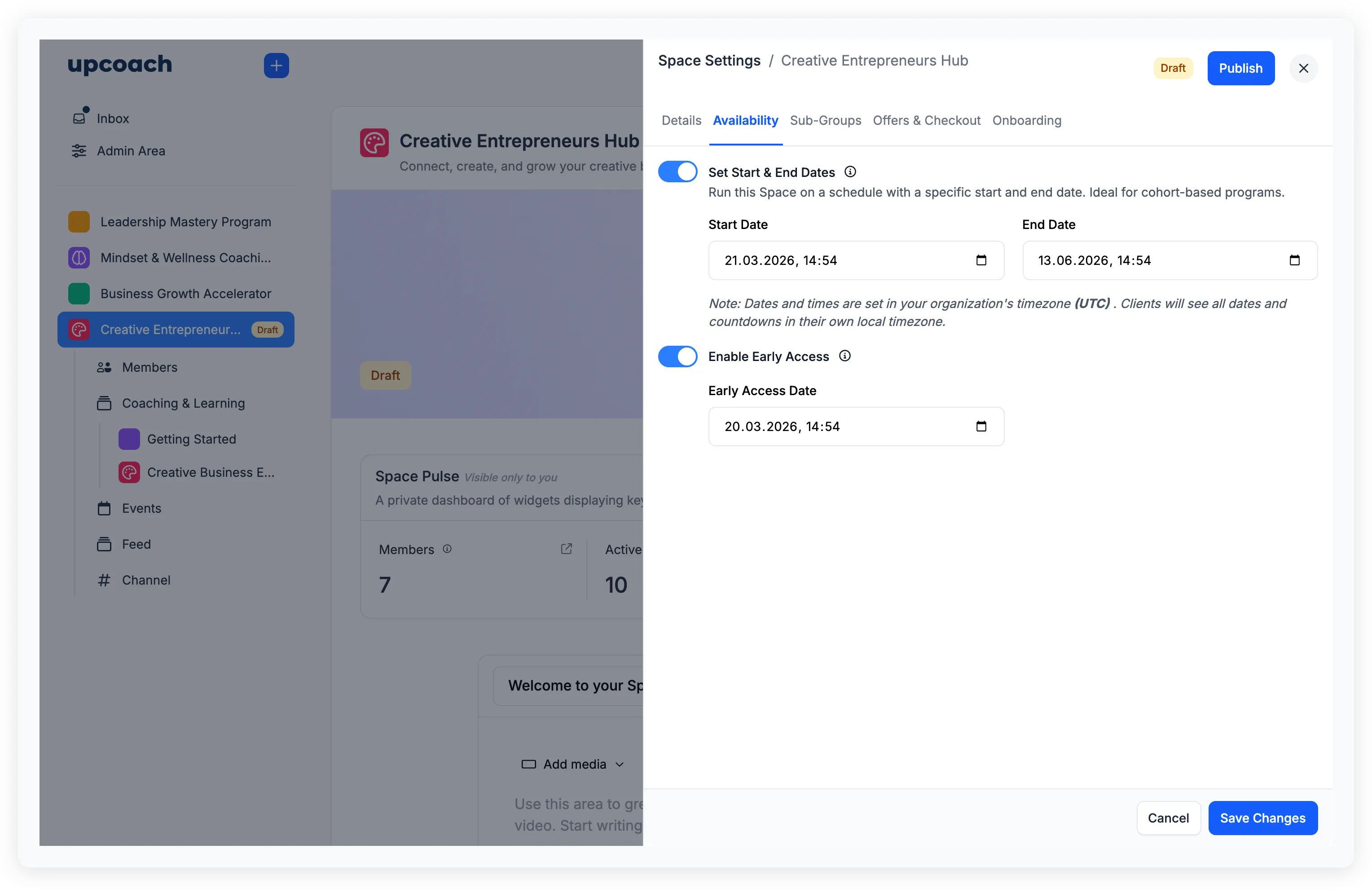Screen dimensions: 1372x889
Task: Open the Channel with the hash icon
Action: coord(146,580)
